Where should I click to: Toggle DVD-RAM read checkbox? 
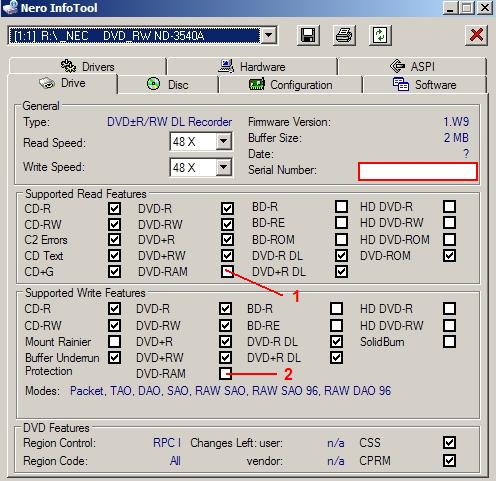click(x=227, y=271)
